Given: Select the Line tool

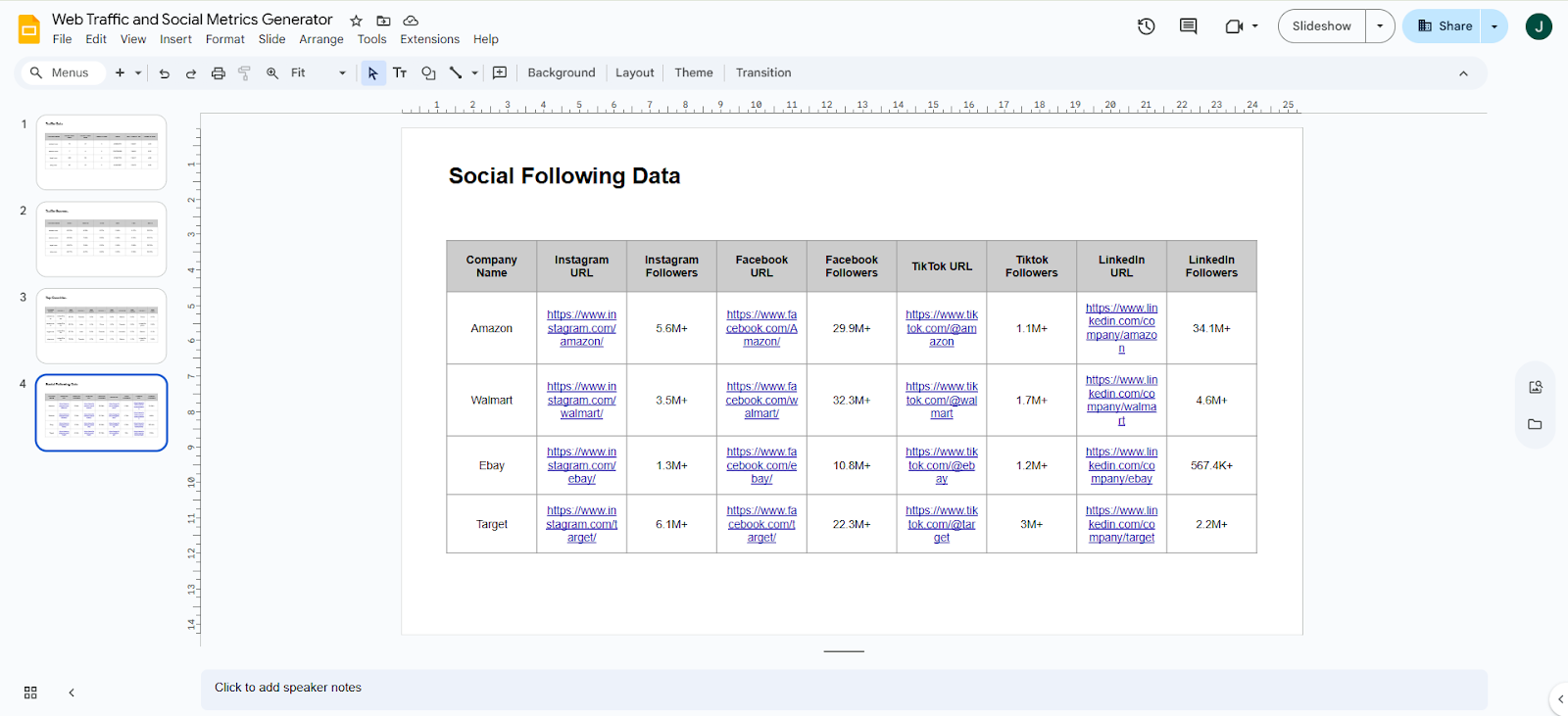Looking at the screenshot, I should pos(456,73).
